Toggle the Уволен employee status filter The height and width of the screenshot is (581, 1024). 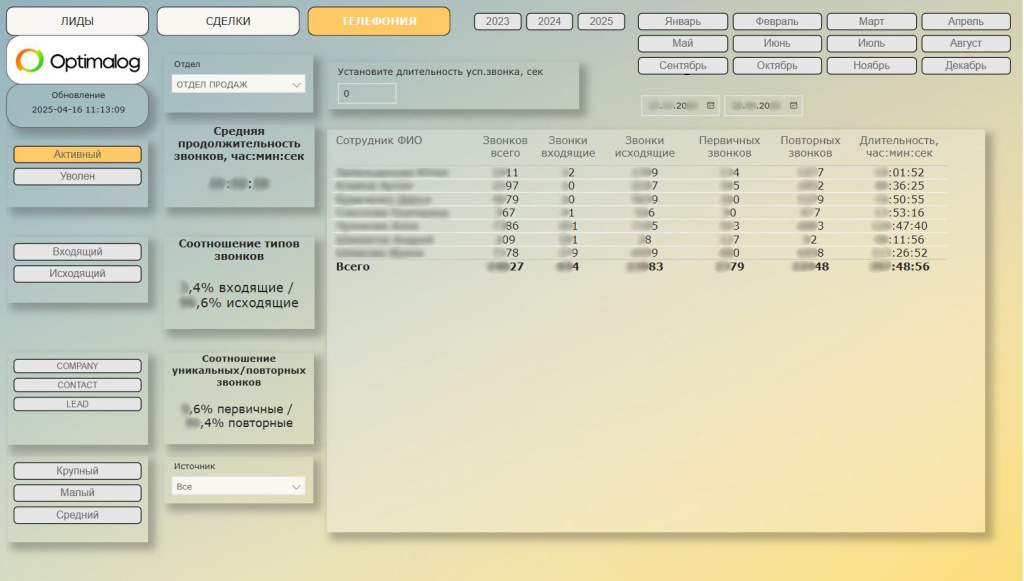pyautogui.click(x=77, y=176)
